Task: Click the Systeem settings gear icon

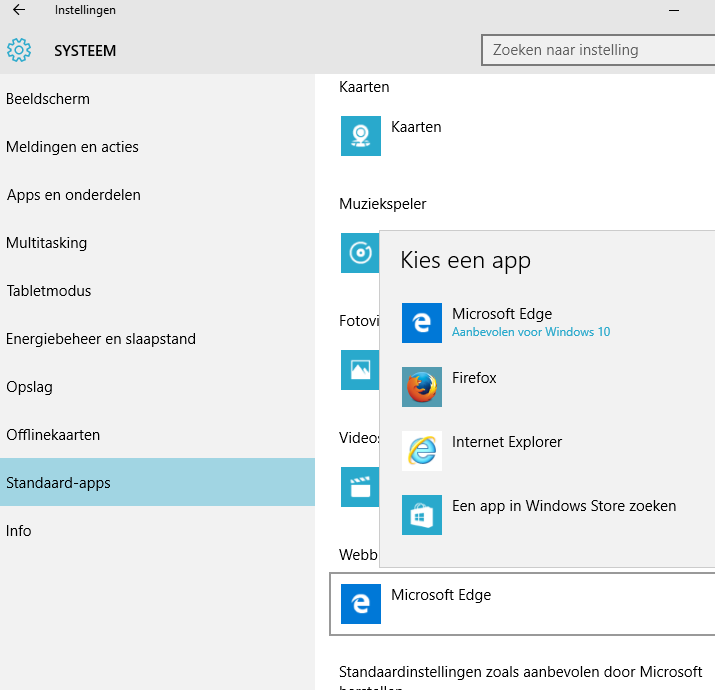Action: pyautogui.click(x=19, y=50)
